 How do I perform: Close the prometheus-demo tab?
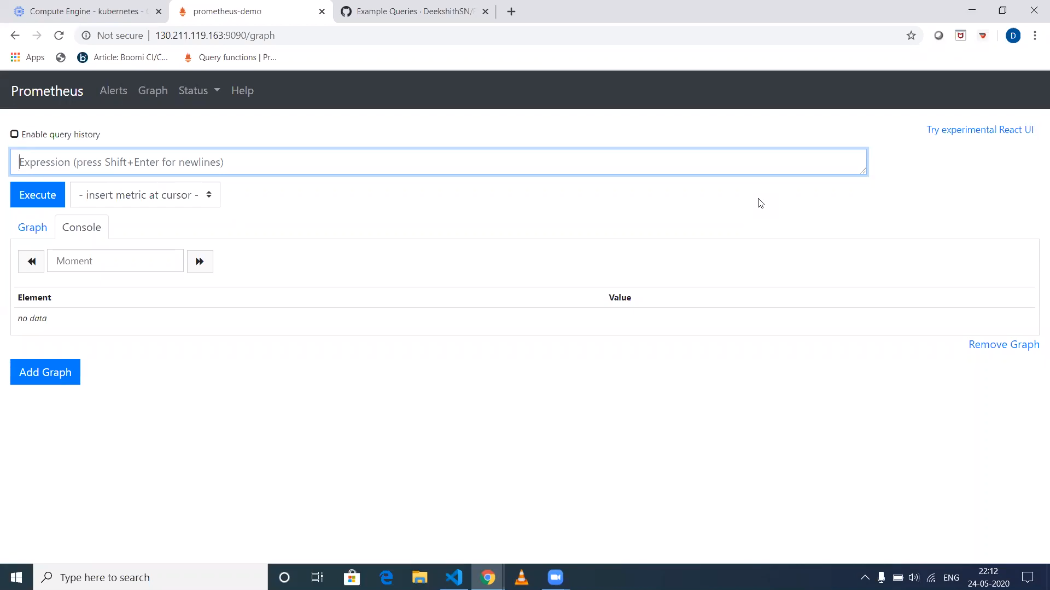(x=321, y=11)
